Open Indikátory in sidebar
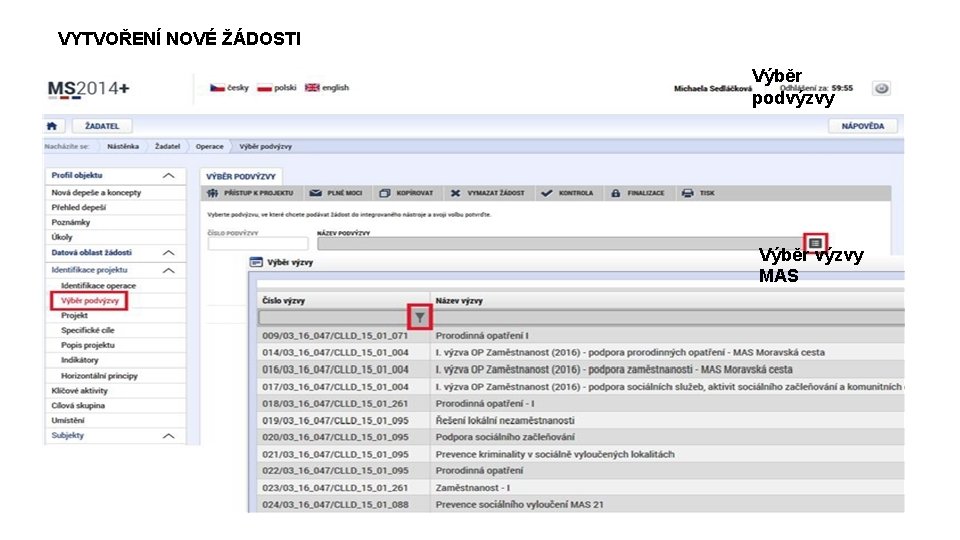Image resolution: width=960 pixels, height=540 pixels. click(80, 360)
